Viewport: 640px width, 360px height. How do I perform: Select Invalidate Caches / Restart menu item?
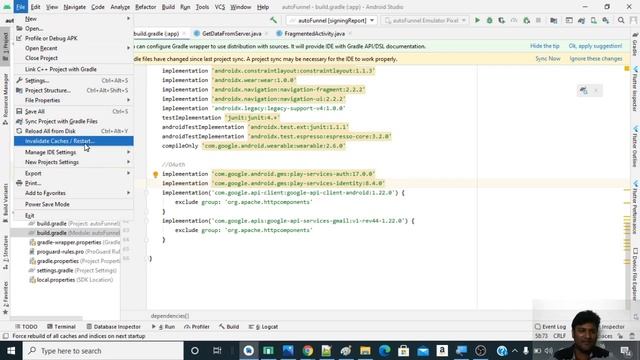[x=73, y=141]
